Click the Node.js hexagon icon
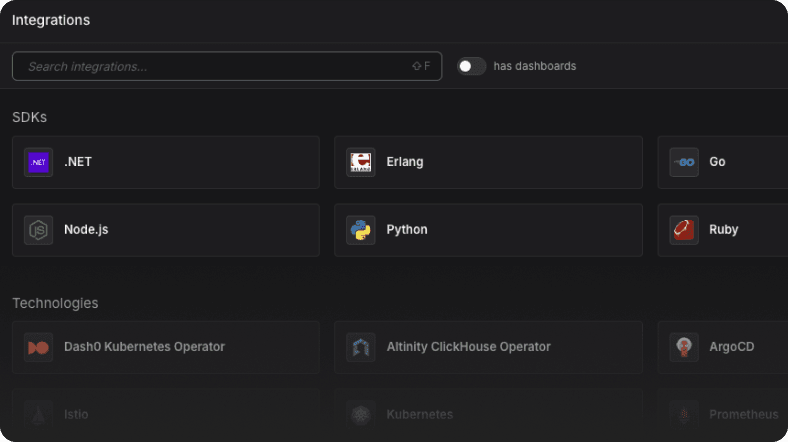The image size is (788, 442). tap(39, 230)
